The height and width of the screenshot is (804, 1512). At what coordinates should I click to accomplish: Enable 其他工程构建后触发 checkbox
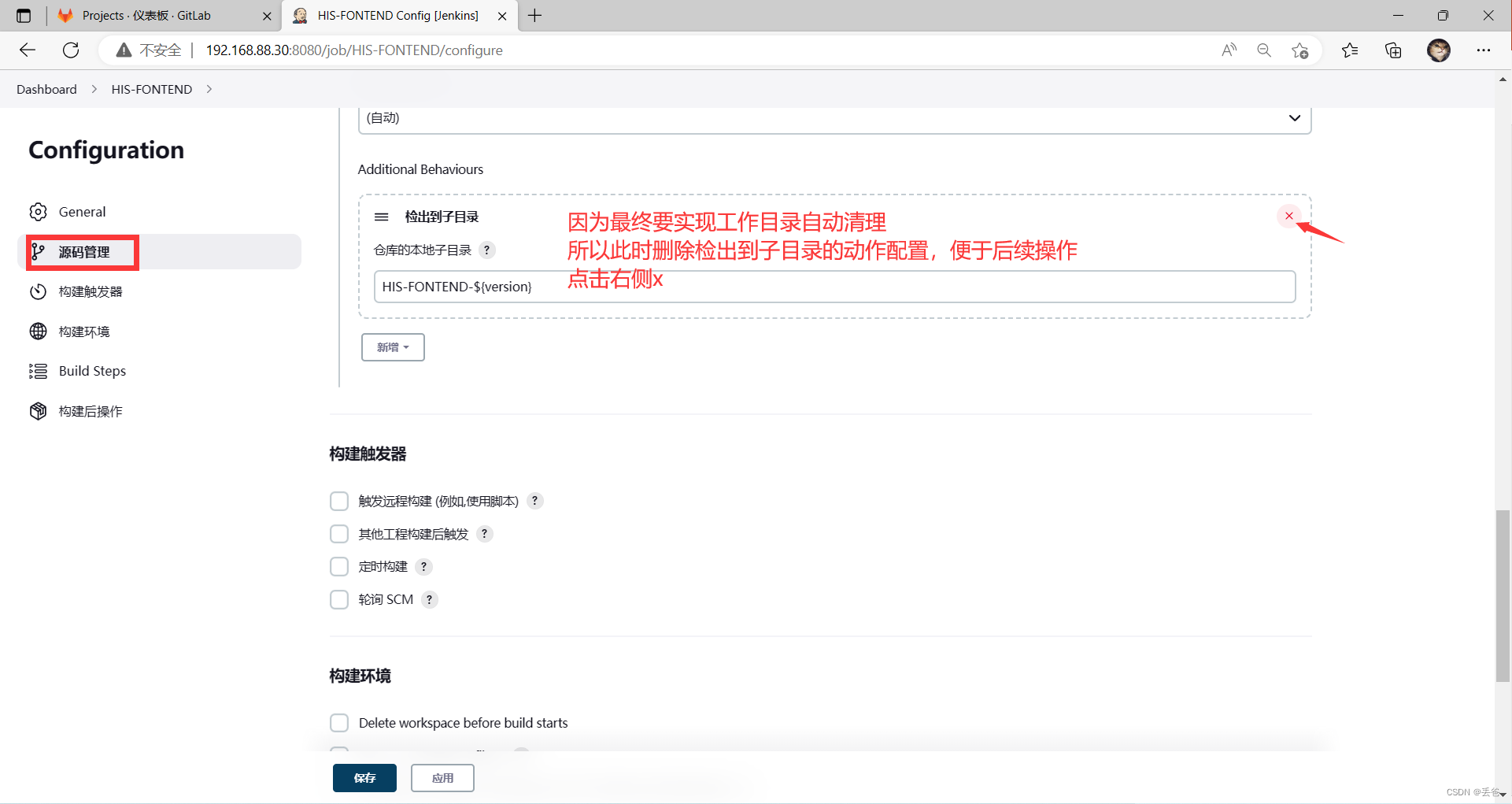(339, 534)
